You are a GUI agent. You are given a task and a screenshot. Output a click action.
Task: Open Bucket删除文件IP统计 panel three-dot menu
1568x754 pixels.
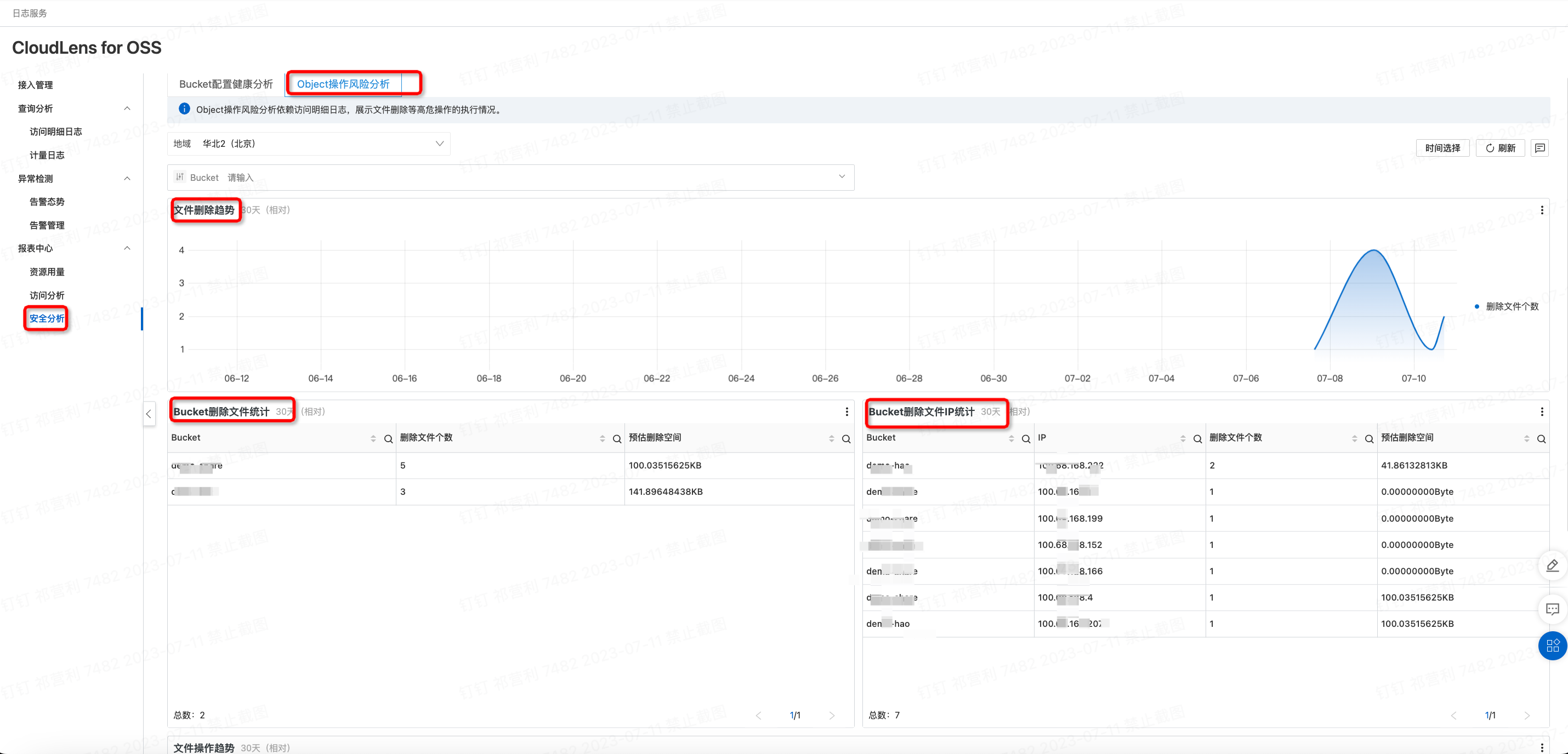[1541, 412]
